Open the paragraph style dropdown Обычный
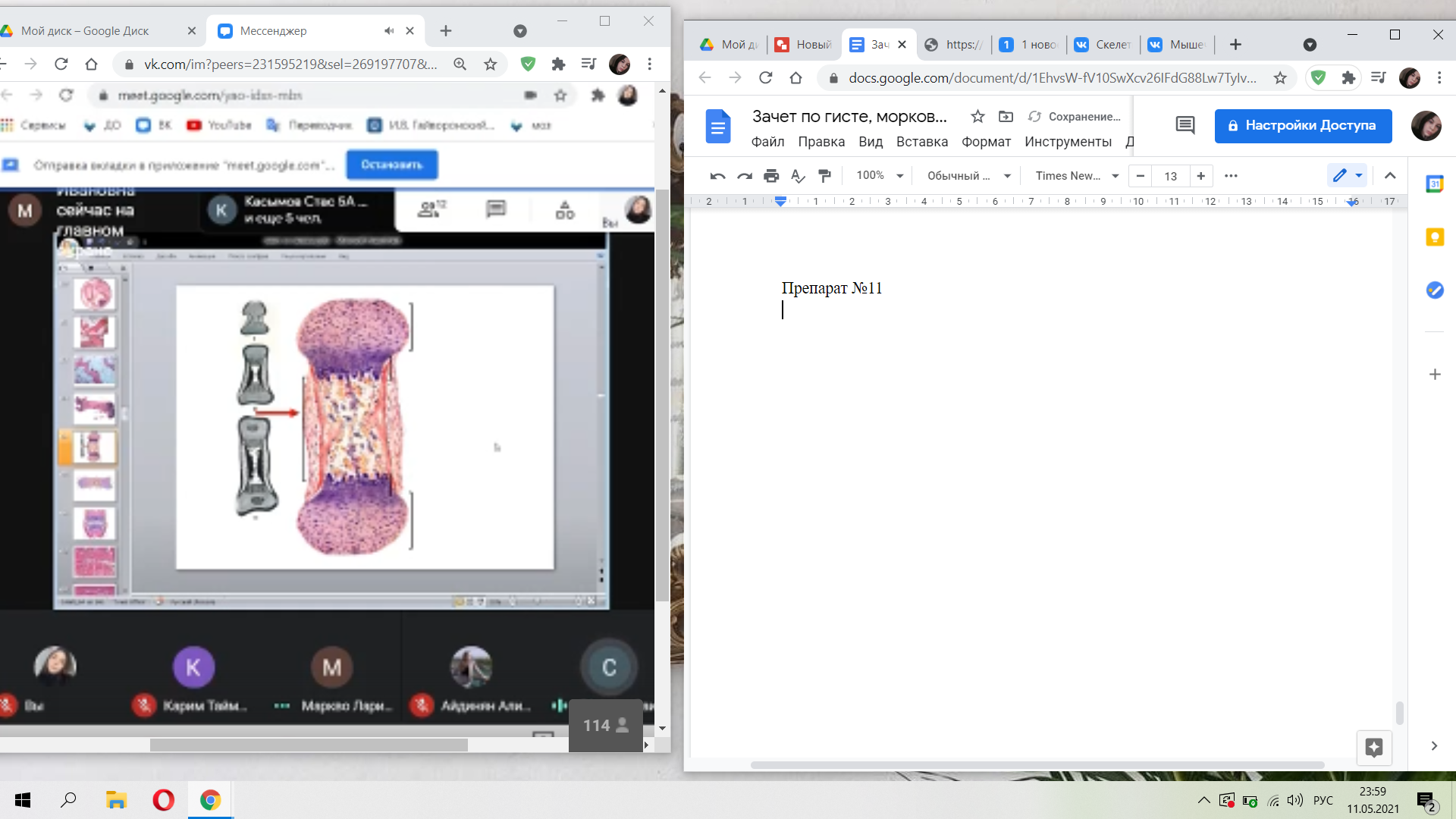Screen dimensions: 1456x819 969,176
